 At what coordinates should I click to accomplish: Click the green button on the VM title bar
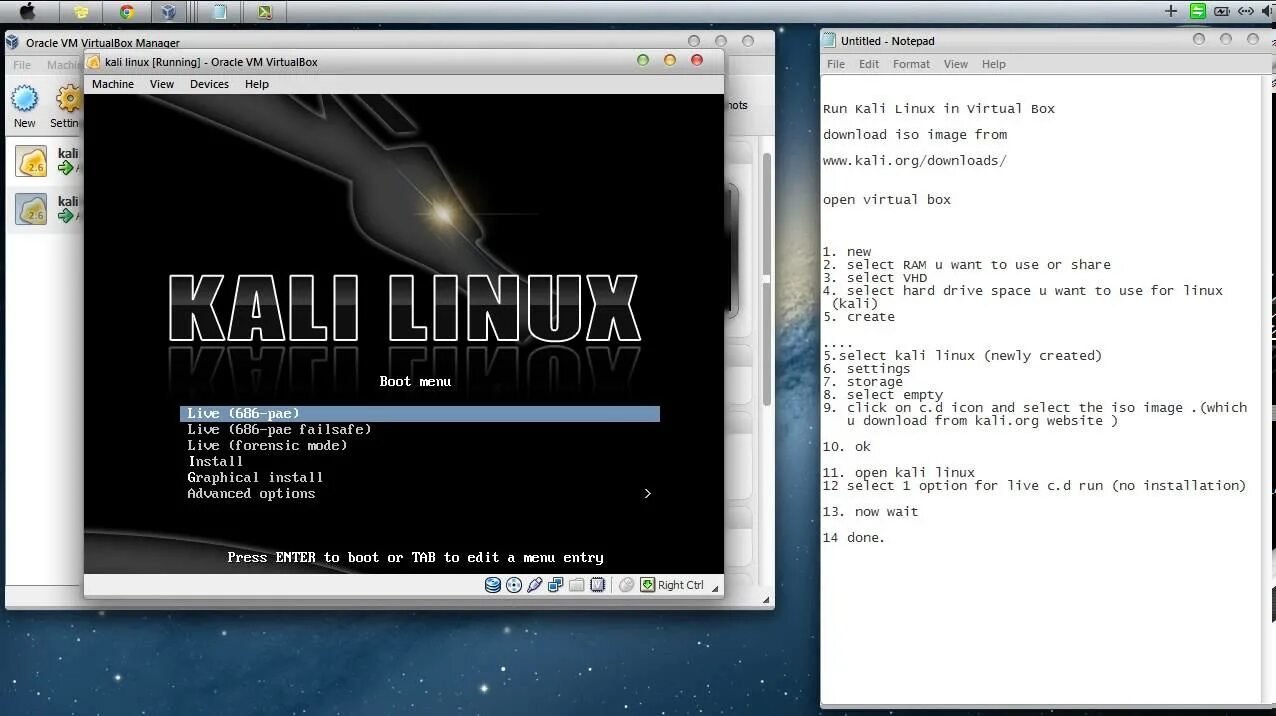tap(643, 60)
